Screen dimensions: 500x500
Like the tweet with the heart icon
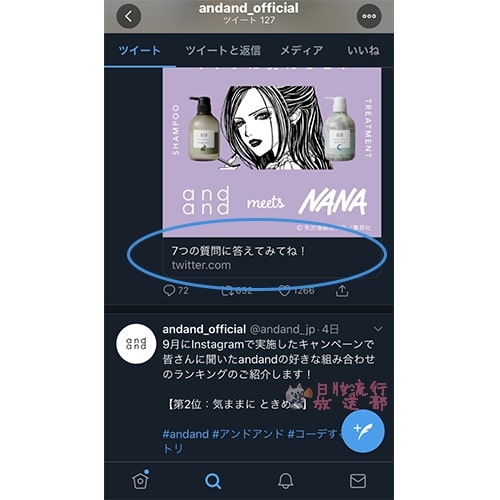[x=284, y=291]
